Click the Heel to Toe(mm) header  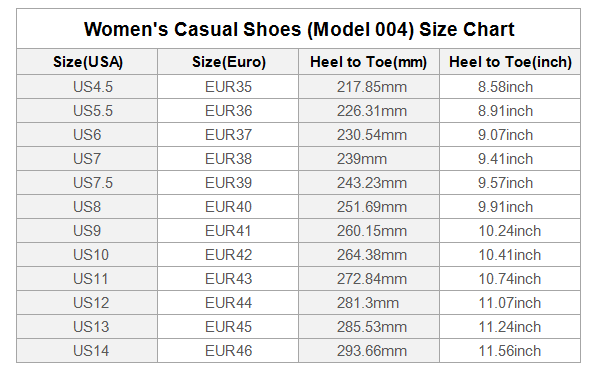pyautogui.click(x=369, y=62)
